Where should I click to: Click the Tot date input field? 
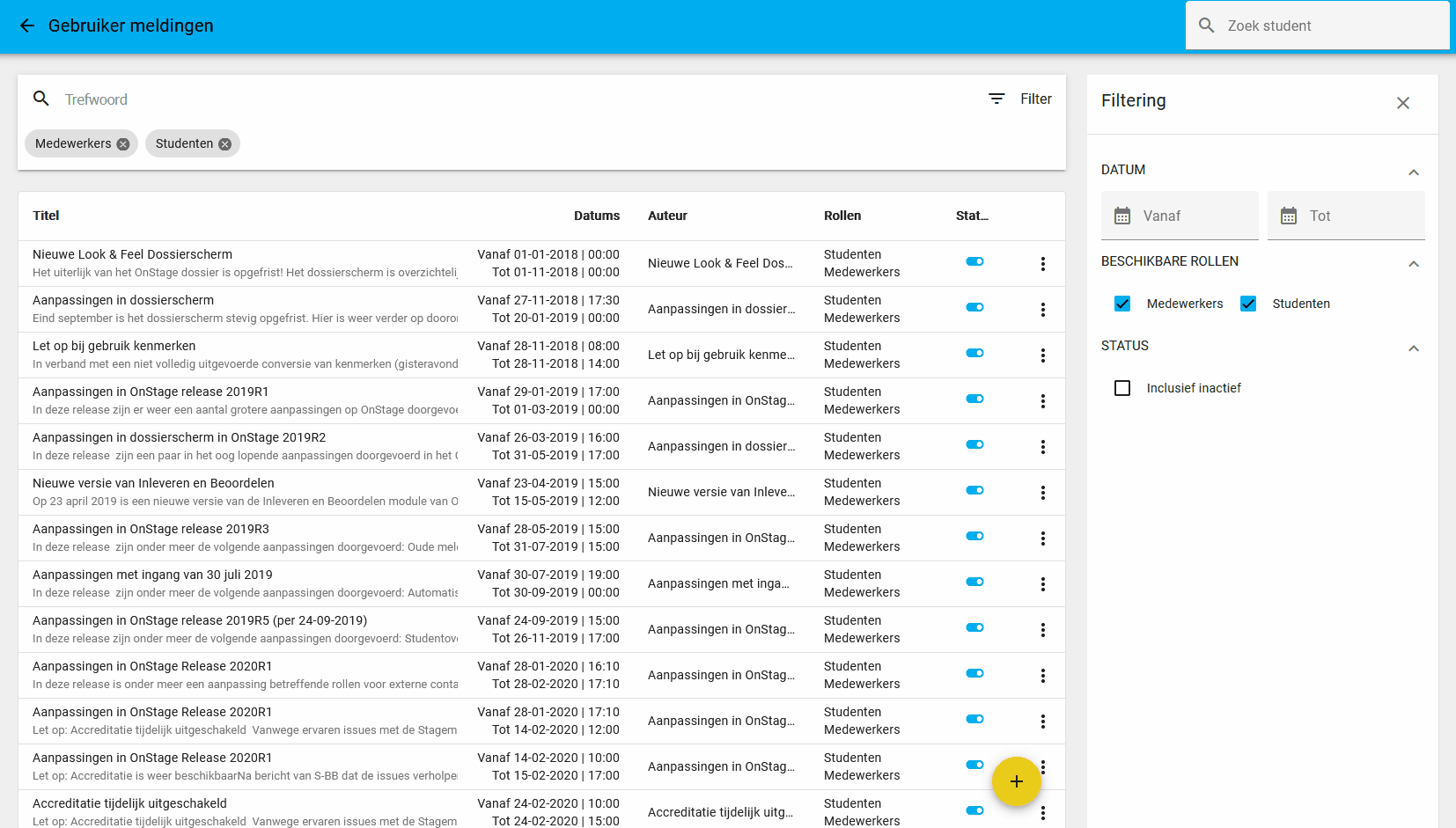[x=1346, y=216]
